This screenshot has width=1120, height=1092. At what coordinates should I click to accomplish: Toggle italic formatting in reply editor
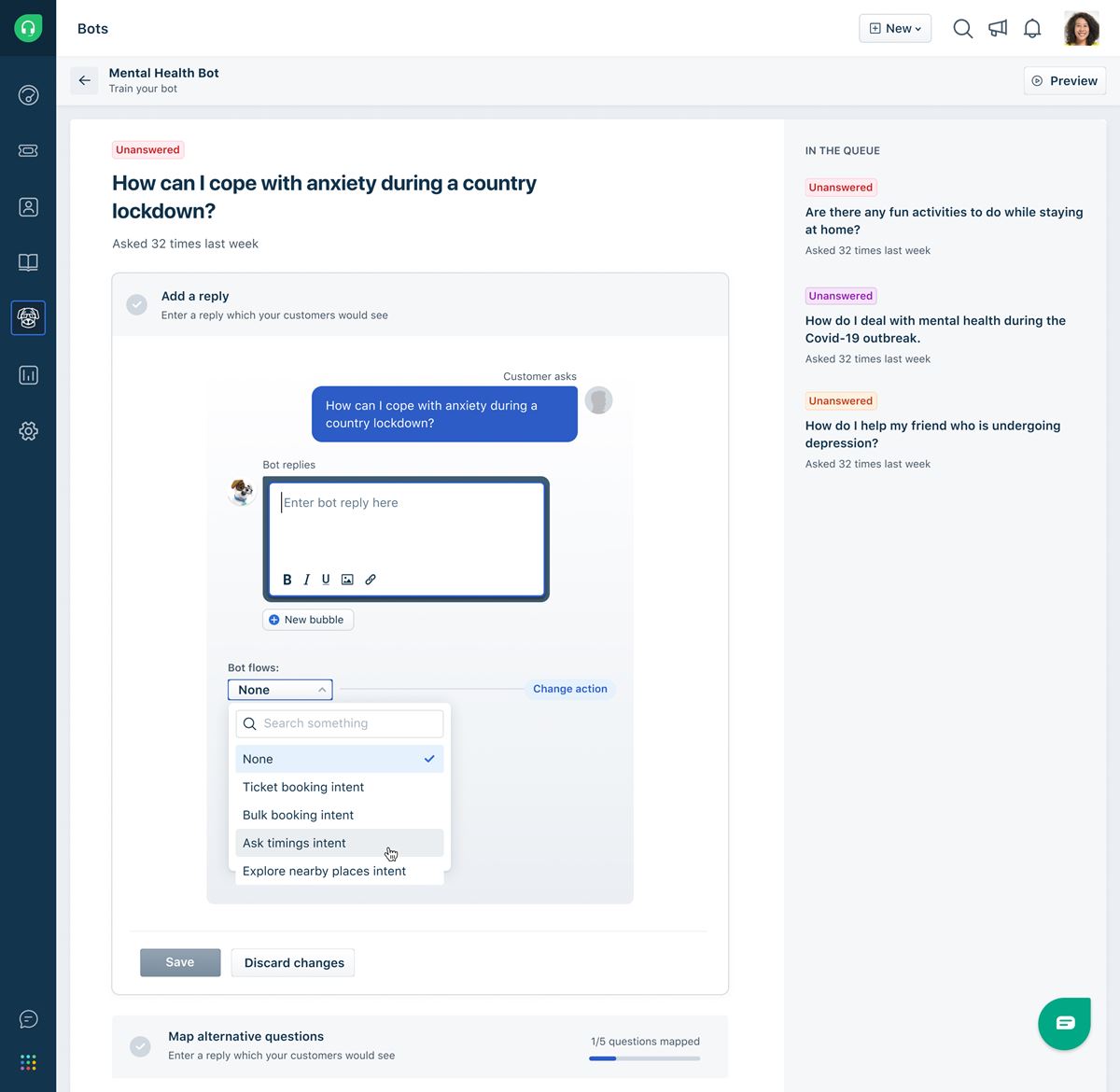click(x=306, y=580)
